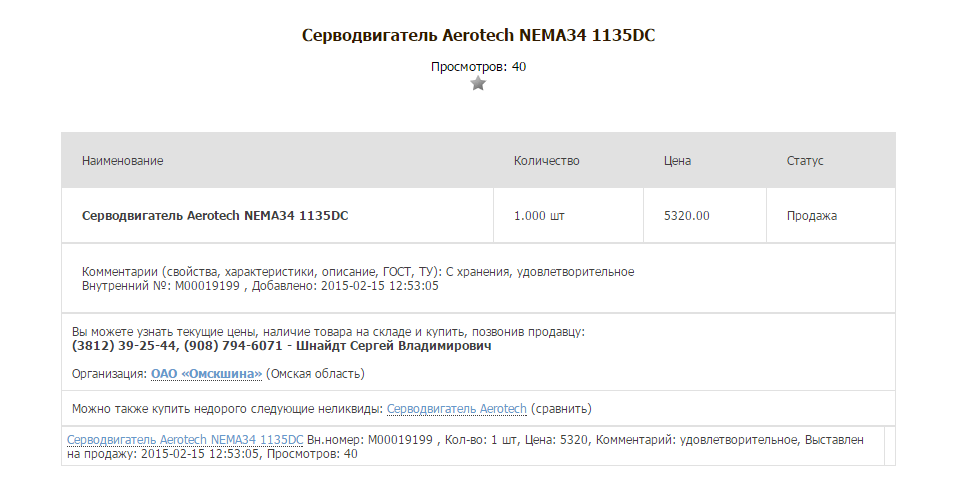This screenshot has height=498, width=963.
Task: Click the Просмотров: 40 view counter under title
Action: click(x=478, y=67)
